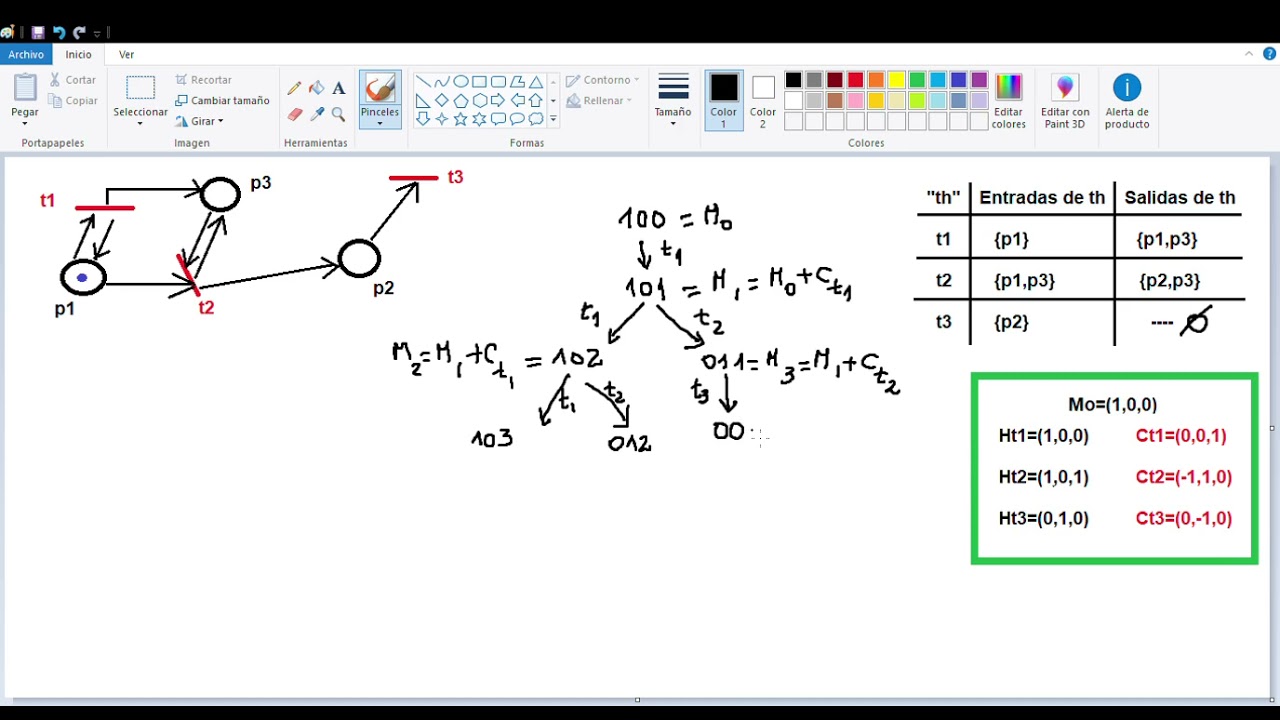Screen dimensions: 1280x720
Task: Choose the right triangle shape
Action: click(423, 101)
